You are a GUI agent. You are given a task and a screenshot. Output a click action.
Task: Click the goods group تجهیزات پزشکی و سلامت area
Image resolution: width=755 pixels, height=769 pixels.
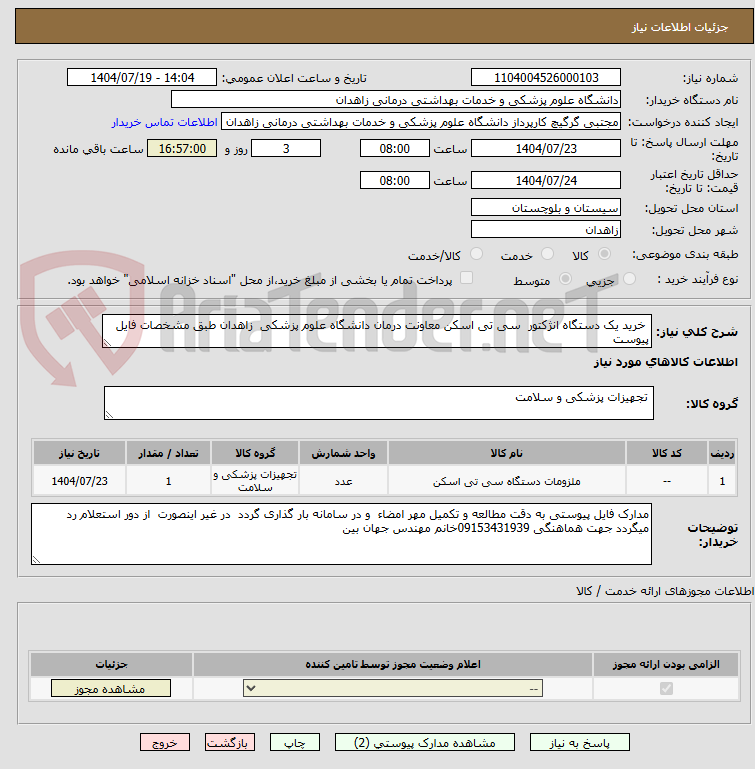pyautogui.click(x=379, y=403)
